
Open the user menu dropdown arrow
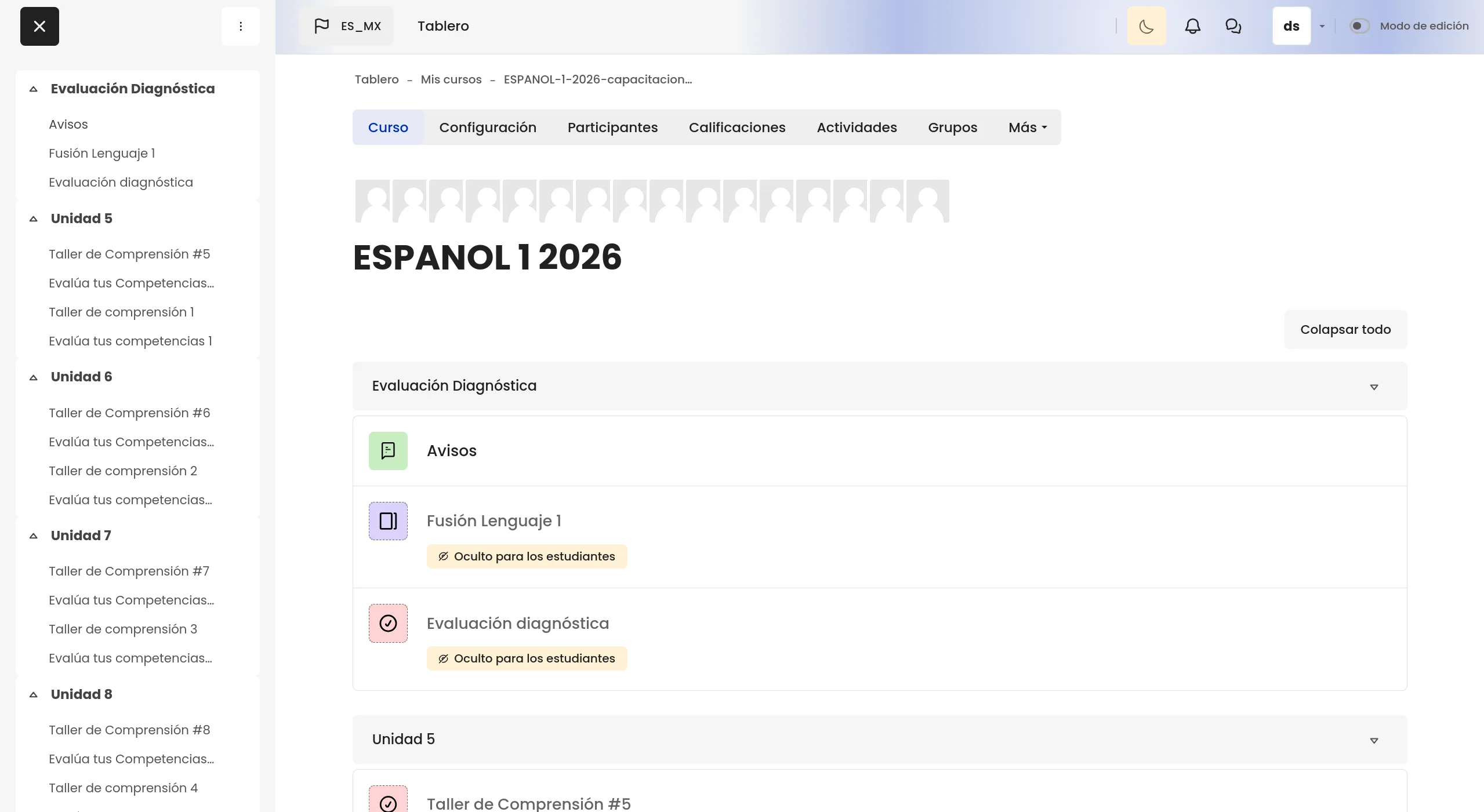pos(1322,27)
